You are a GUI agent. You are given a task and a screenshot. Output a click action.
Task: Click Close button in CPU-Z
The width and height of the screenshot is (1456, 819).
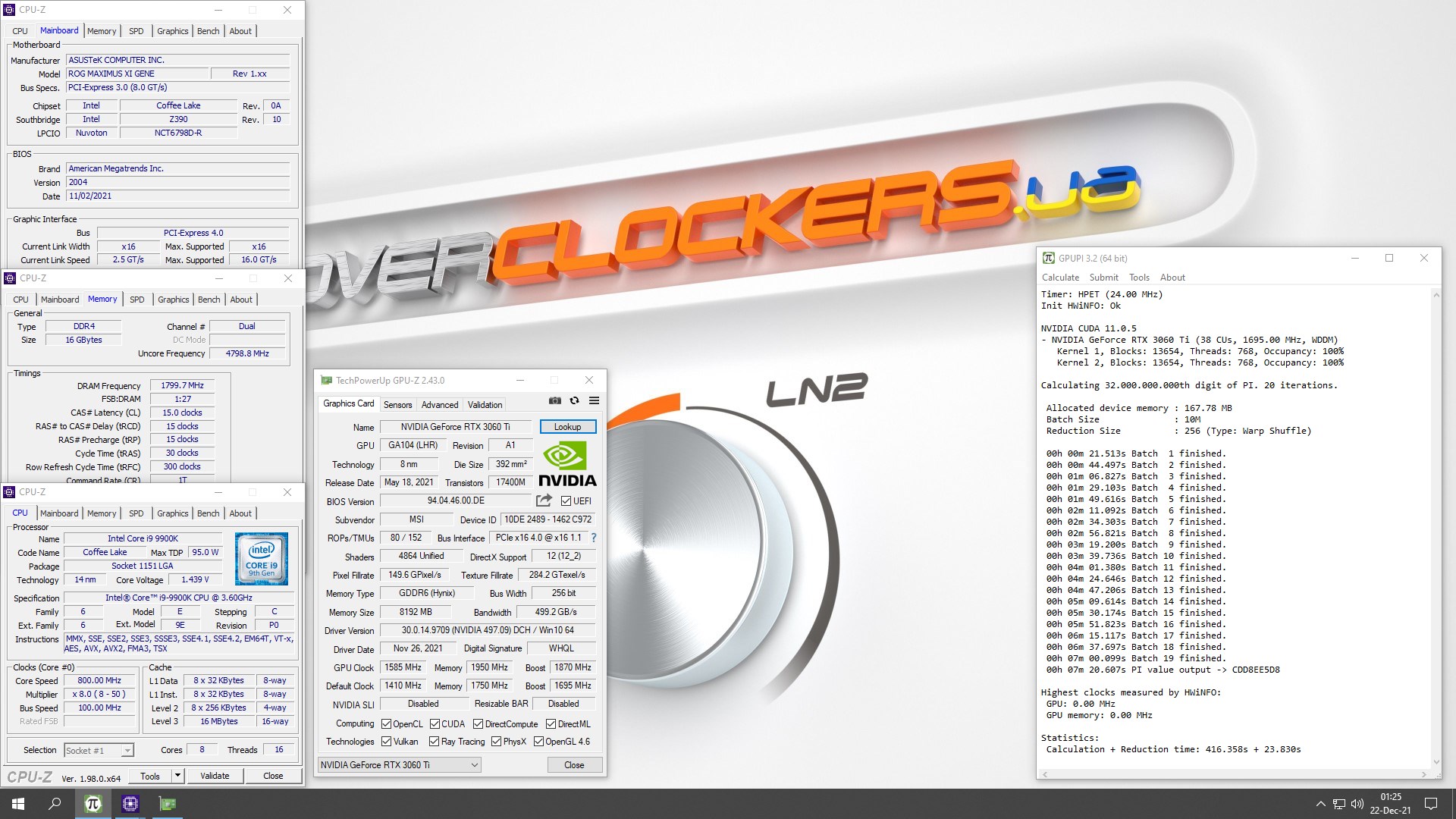point(273,776)
